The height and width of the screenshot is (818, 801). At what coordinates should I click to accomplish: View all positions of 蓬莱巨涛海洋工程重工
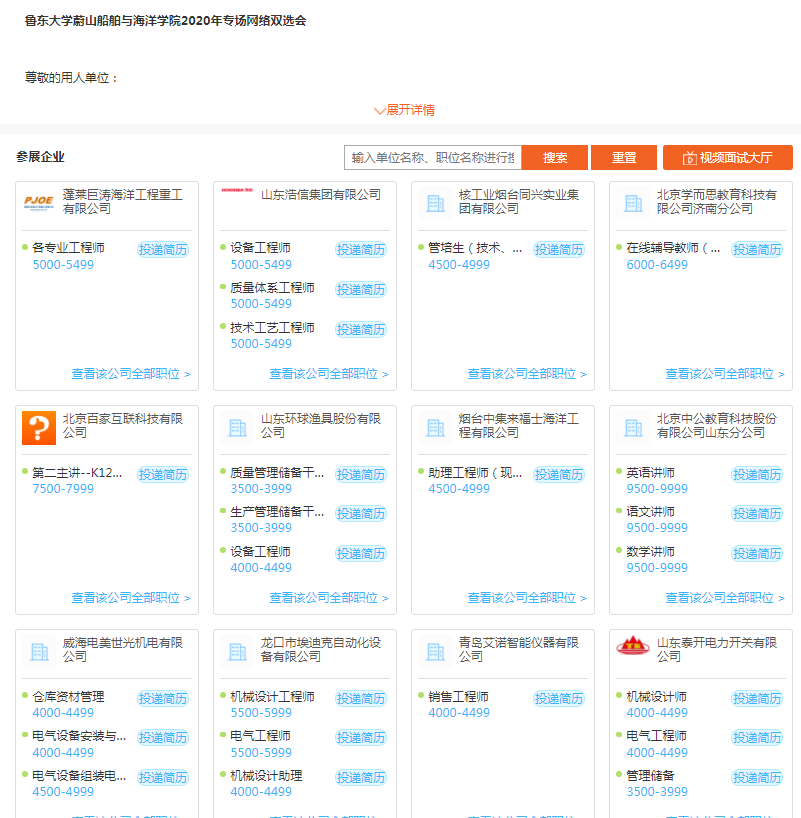coord(130,374)
